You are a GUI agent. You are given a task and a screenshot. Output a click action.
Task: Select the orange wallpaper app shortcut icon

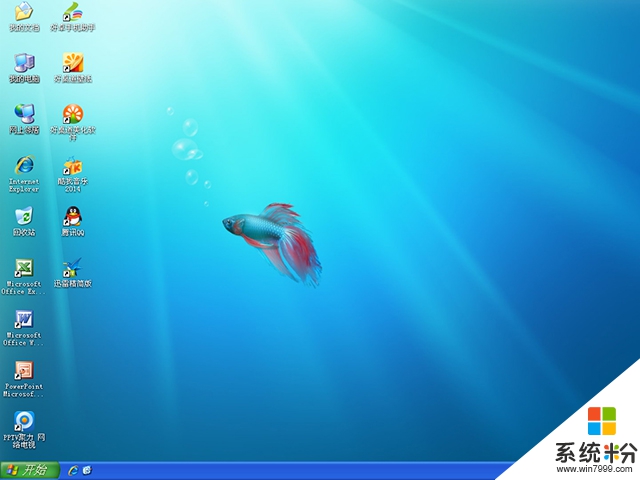[x=73, y=62]
